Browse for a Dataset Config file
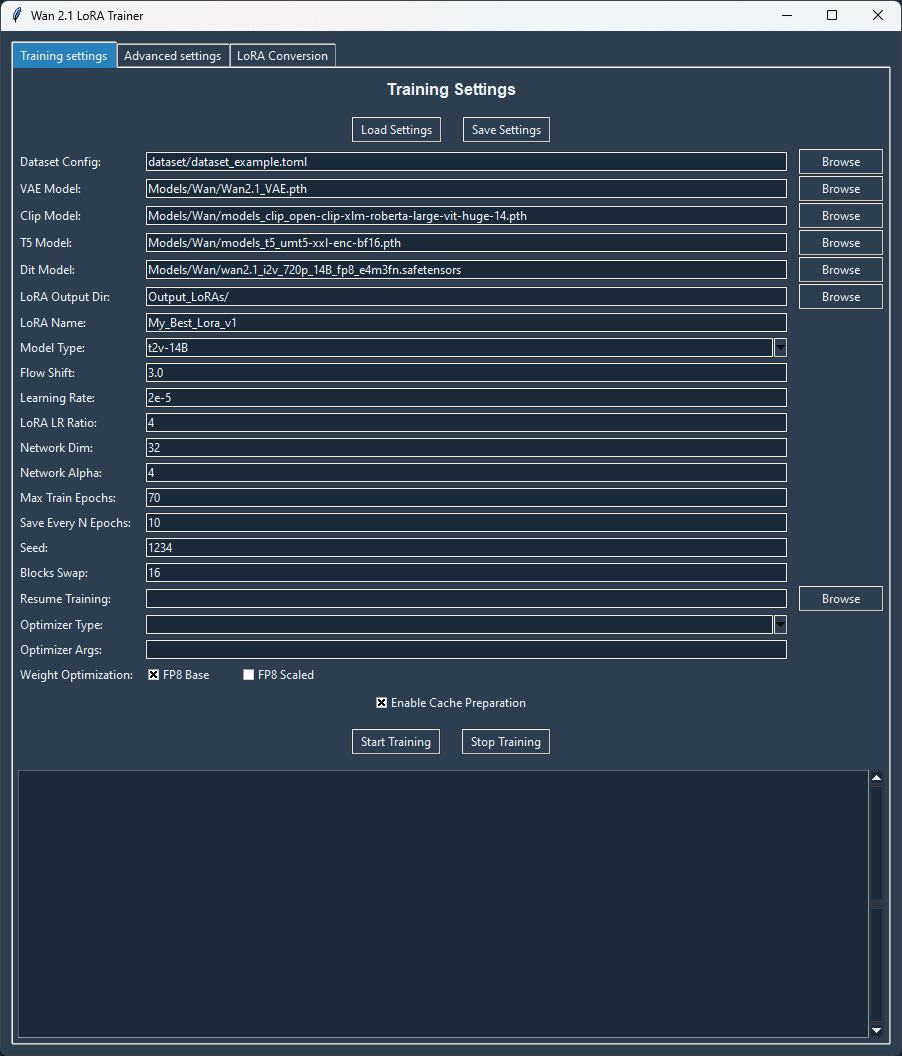Image resolution: width=902 pixels, height=1056 pixels. coord(840,161)
